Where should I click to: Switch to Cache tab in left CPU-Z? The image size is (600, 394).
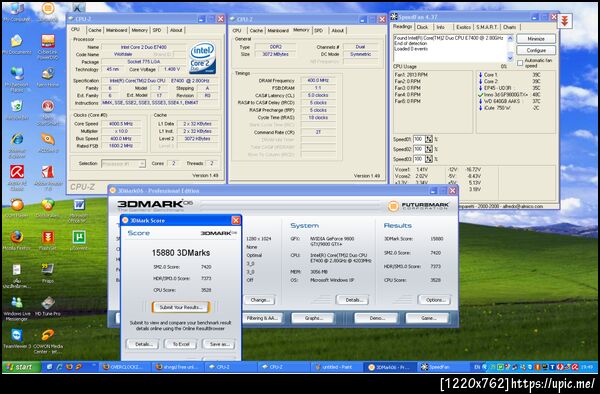(x=95, y=30)
